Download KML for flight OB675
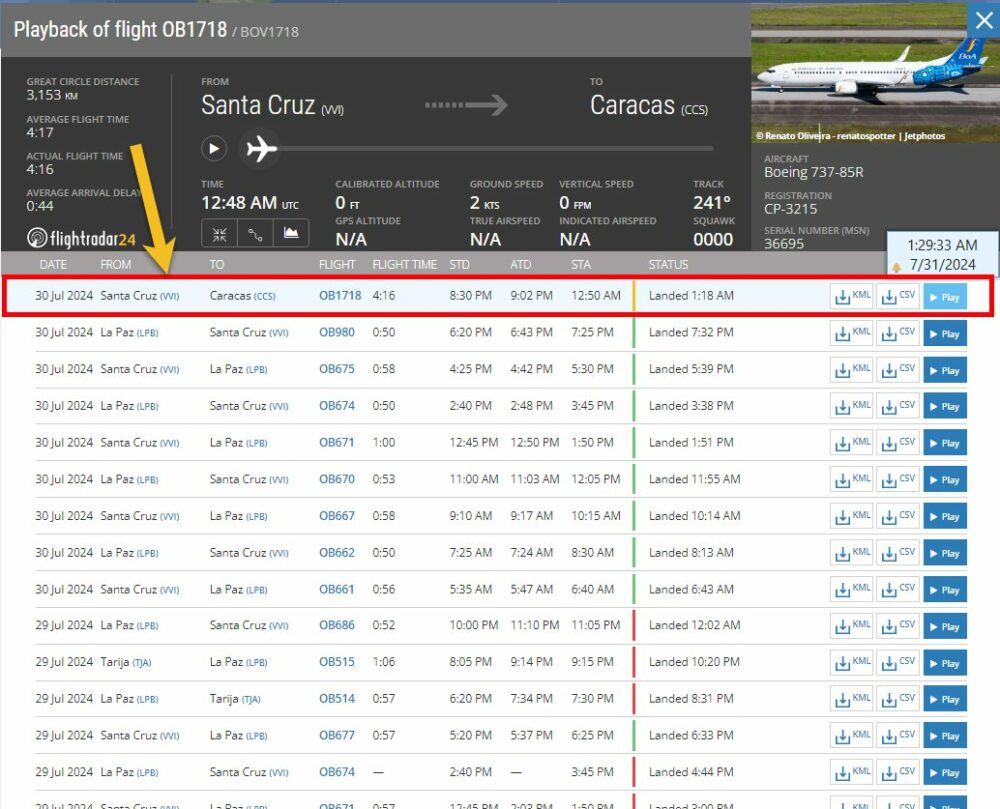The height and width of the screenshot is (809, 1000). [x=851, y=370]
